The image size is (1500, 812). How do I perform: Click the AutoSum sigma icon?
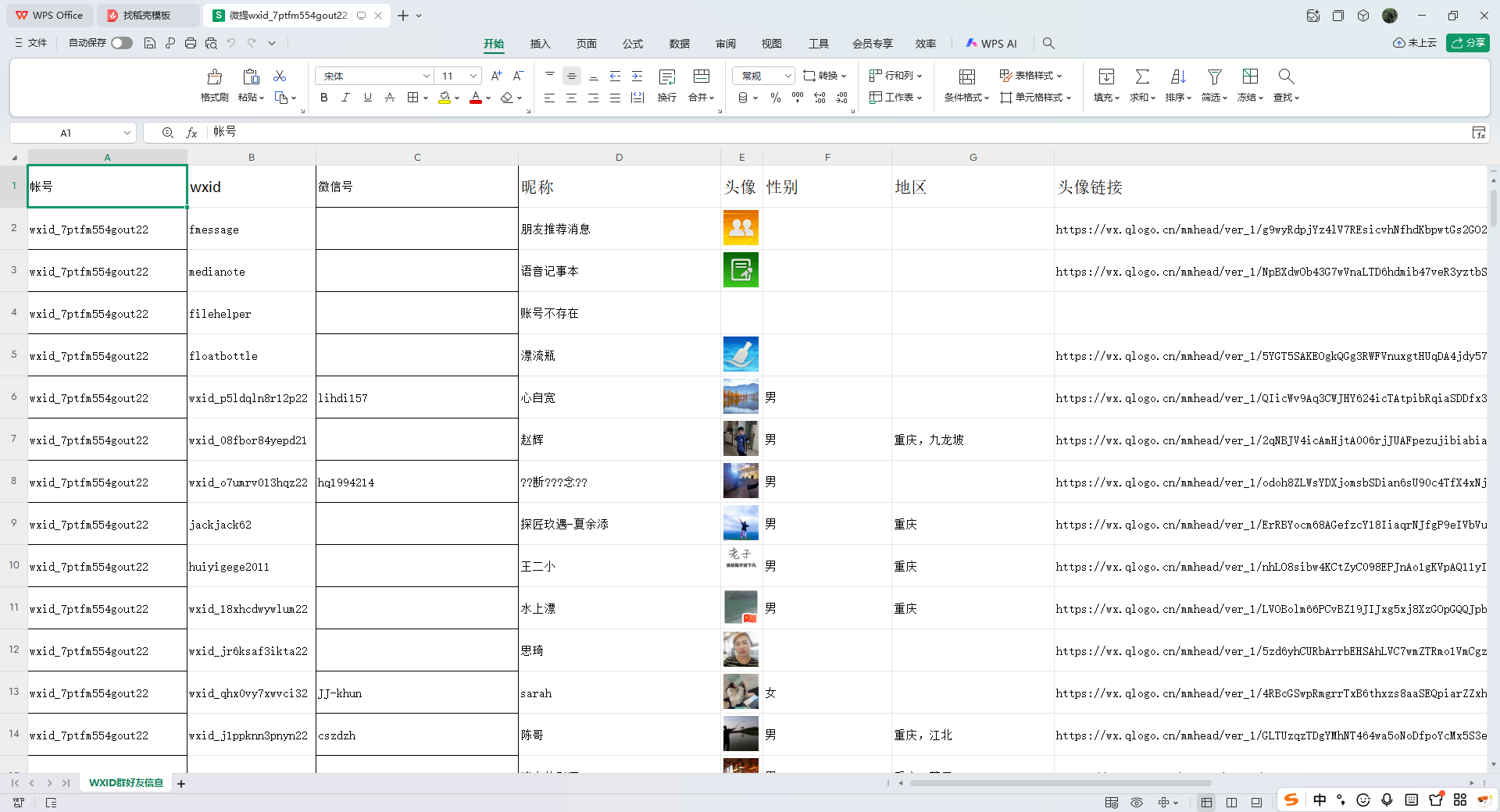click(1141, 77)
